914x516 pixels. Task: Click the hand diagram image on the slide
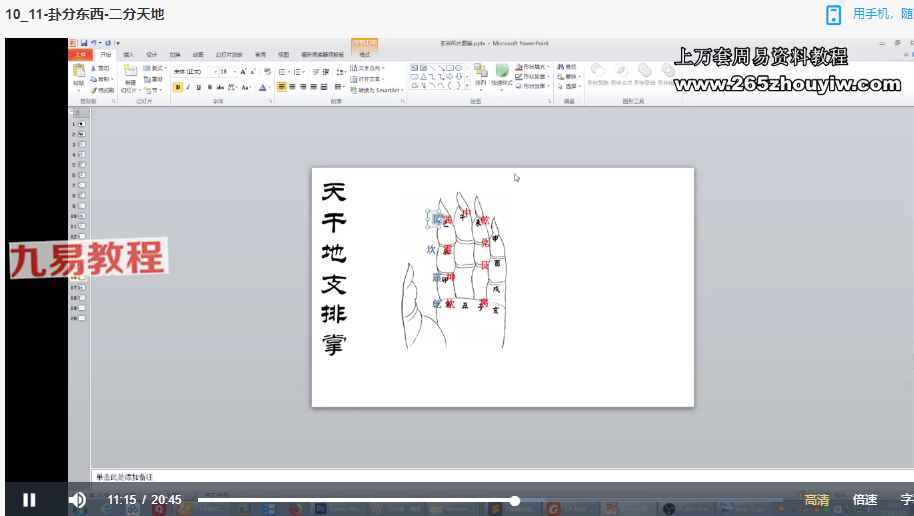click(x=455, y=270)
